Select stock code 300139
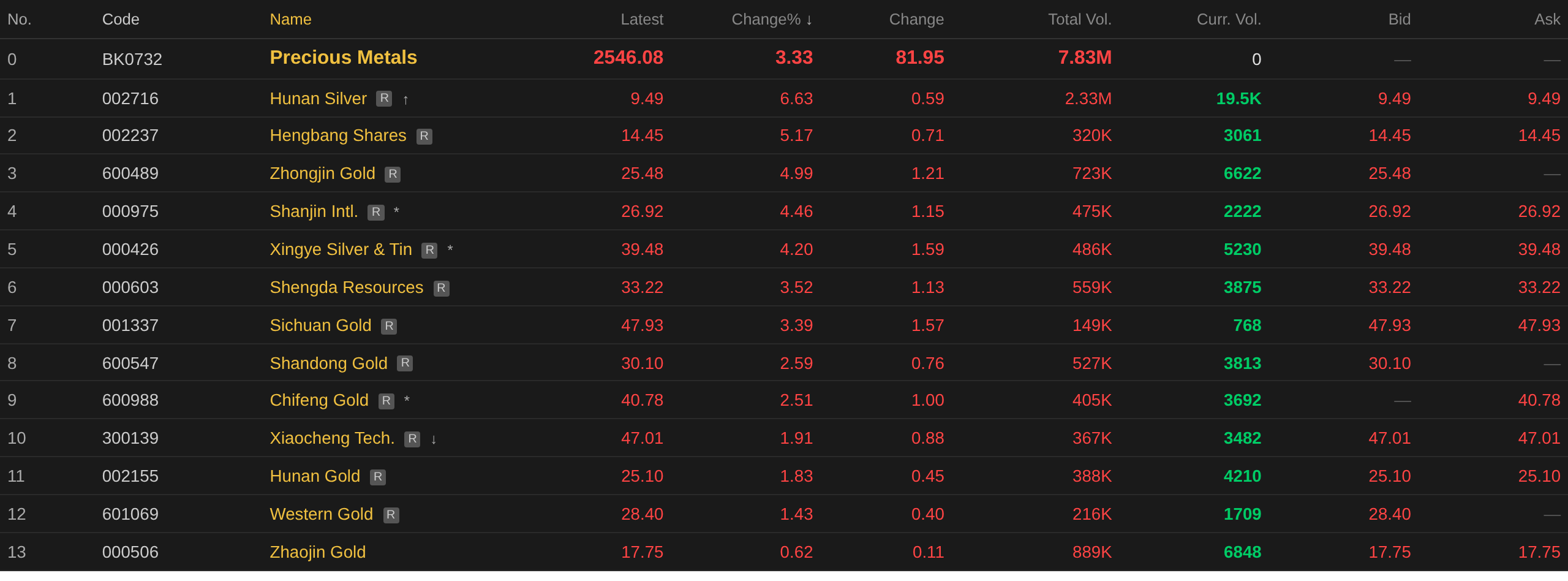 [x=130, y=438]
